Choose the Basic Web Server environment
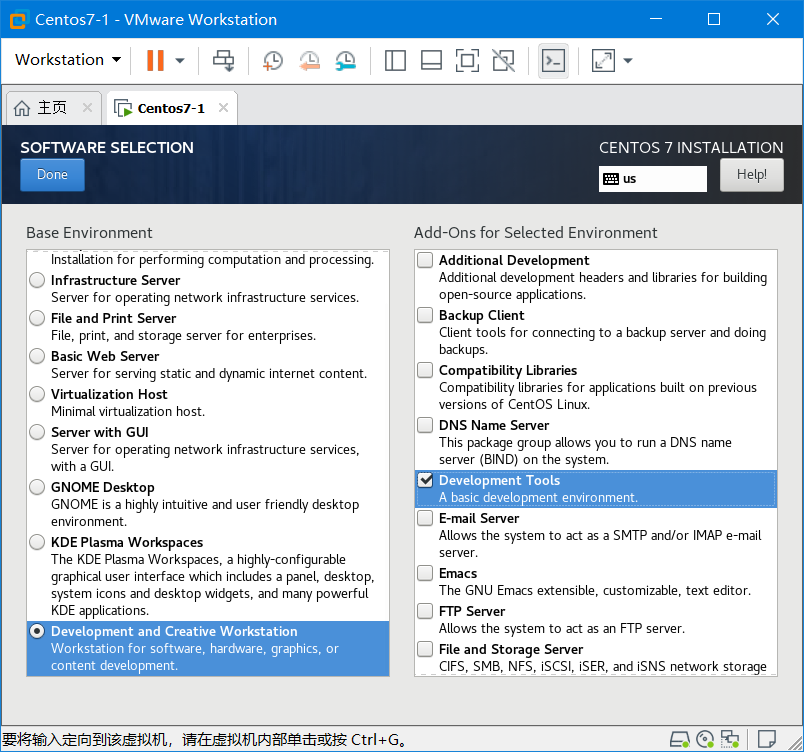Screen dimensions: 804x752 37,356
